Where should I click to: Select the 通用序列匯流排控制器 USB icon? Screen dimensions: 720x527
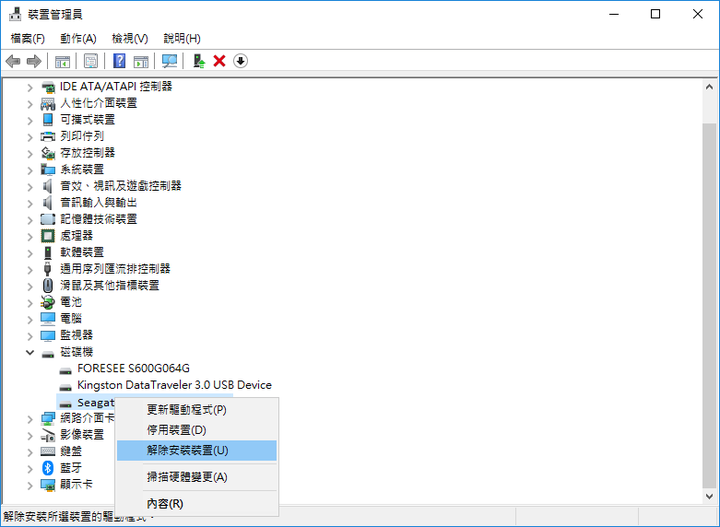click(x=48, y=269)
